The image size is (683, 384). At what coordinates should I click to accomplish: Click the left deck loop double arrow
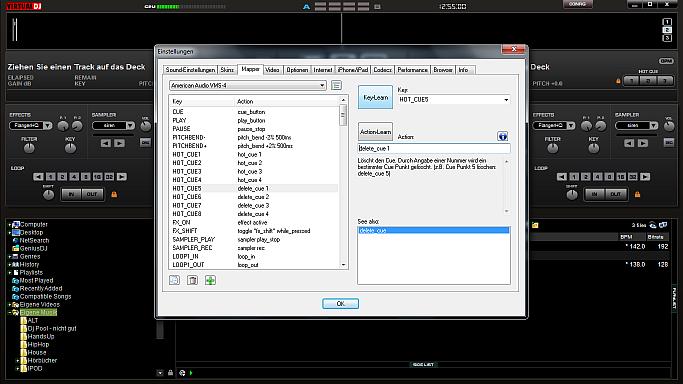tap(122, 176)
